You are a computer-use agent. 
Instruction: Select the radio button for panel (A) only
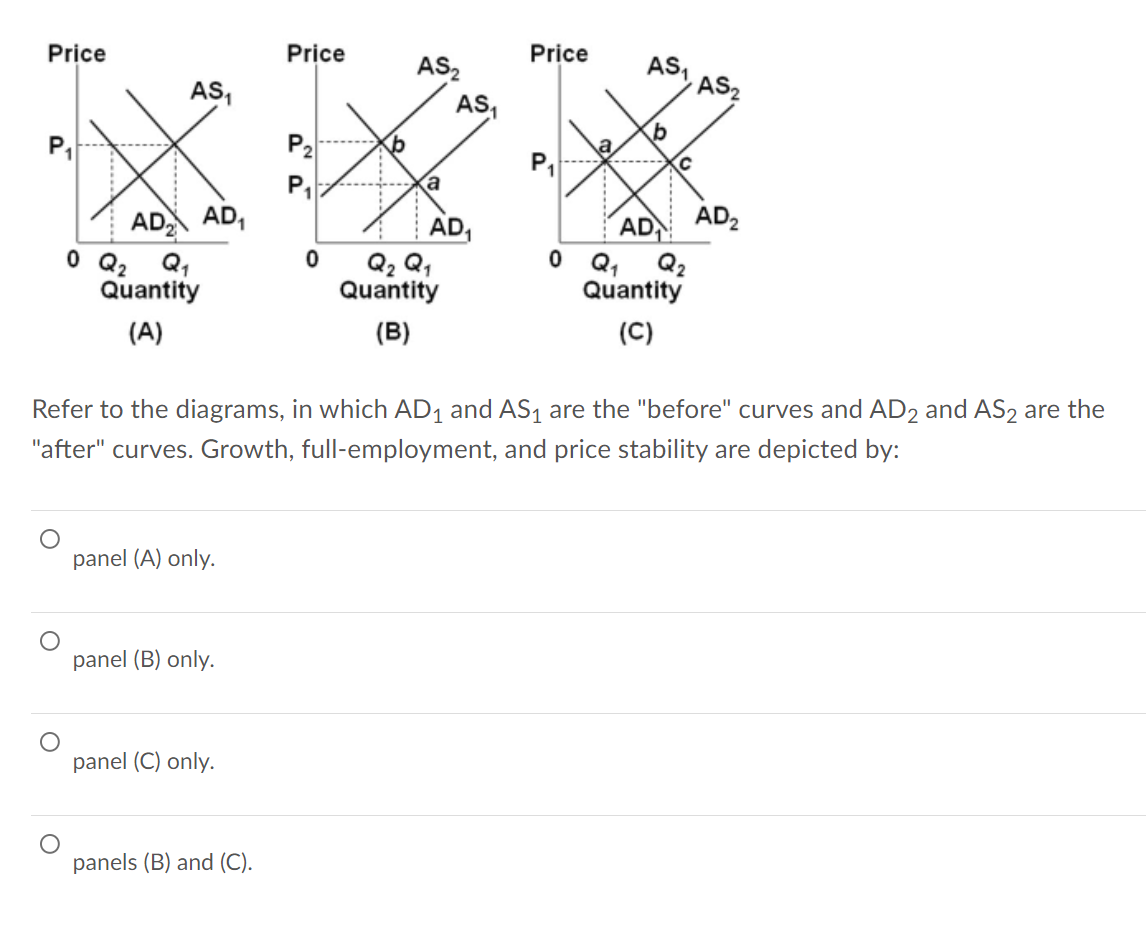(x=49, y=537)
